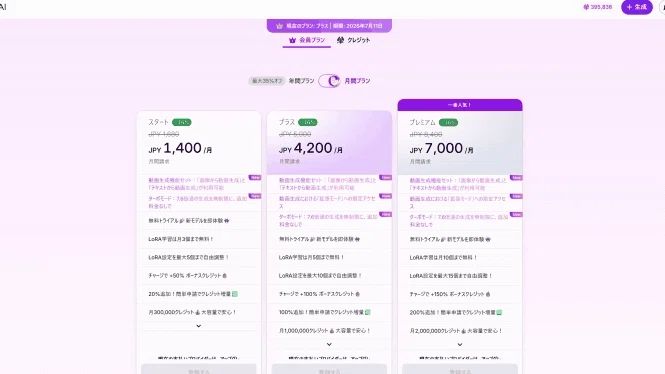Switch to the クレジット tab
Viewport: 665px width, 374px height.
click(x=353, y=40)
